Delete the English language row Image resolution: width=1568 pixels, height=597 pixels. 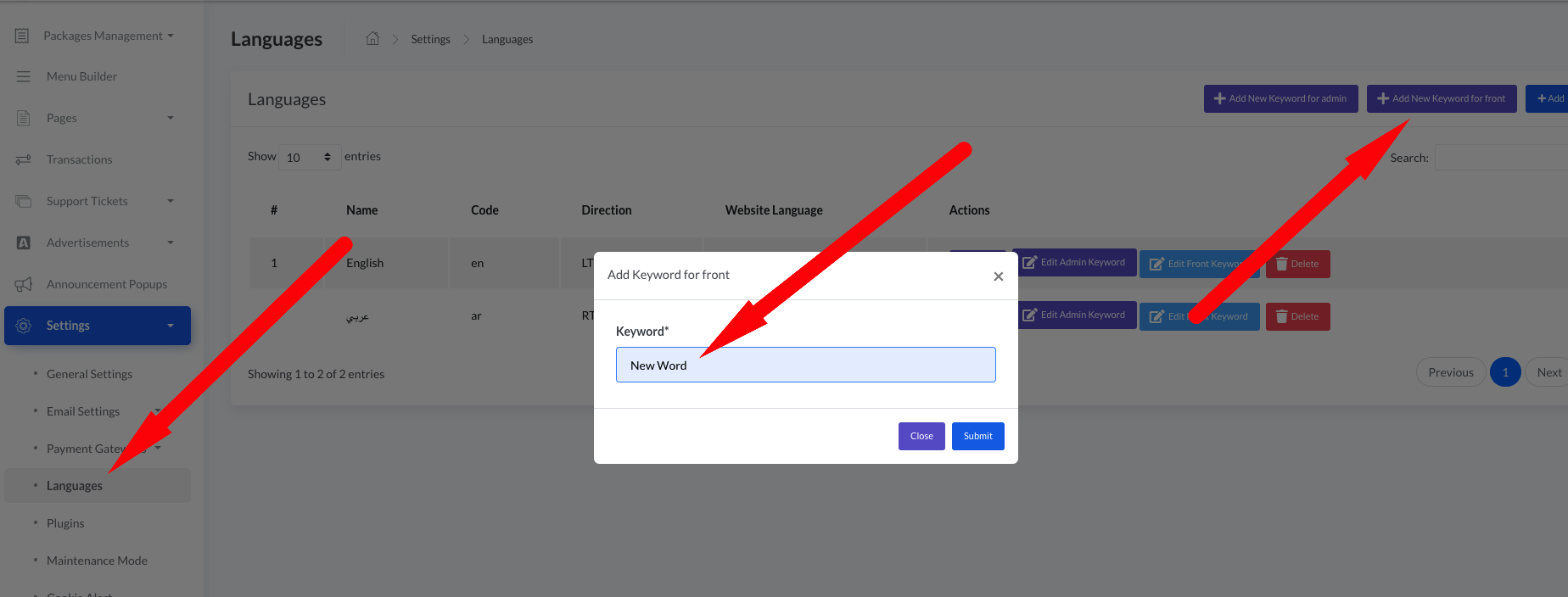[1297, 264]
